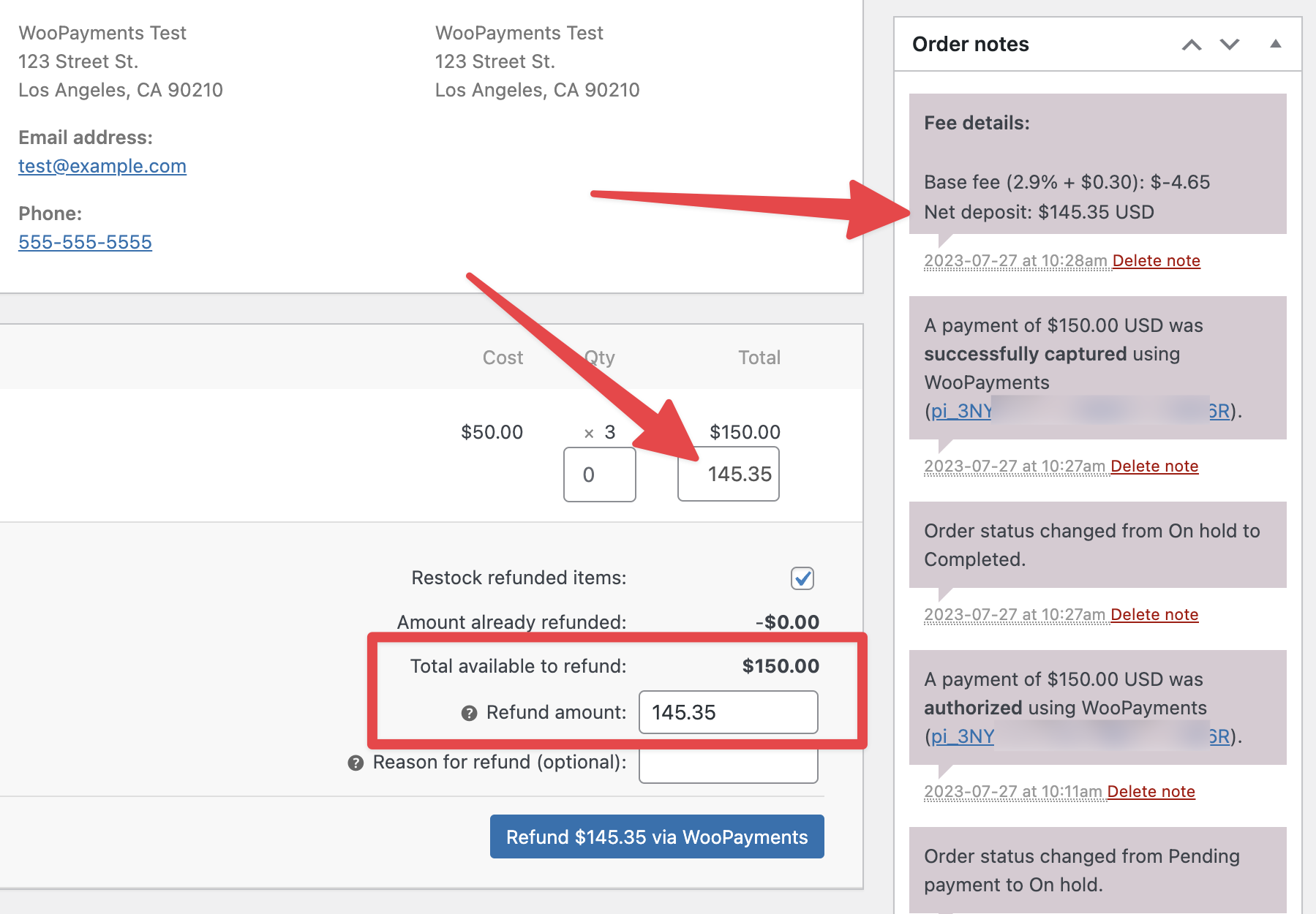
Task: Click the Total column header
Action: (x=759, y=358)
